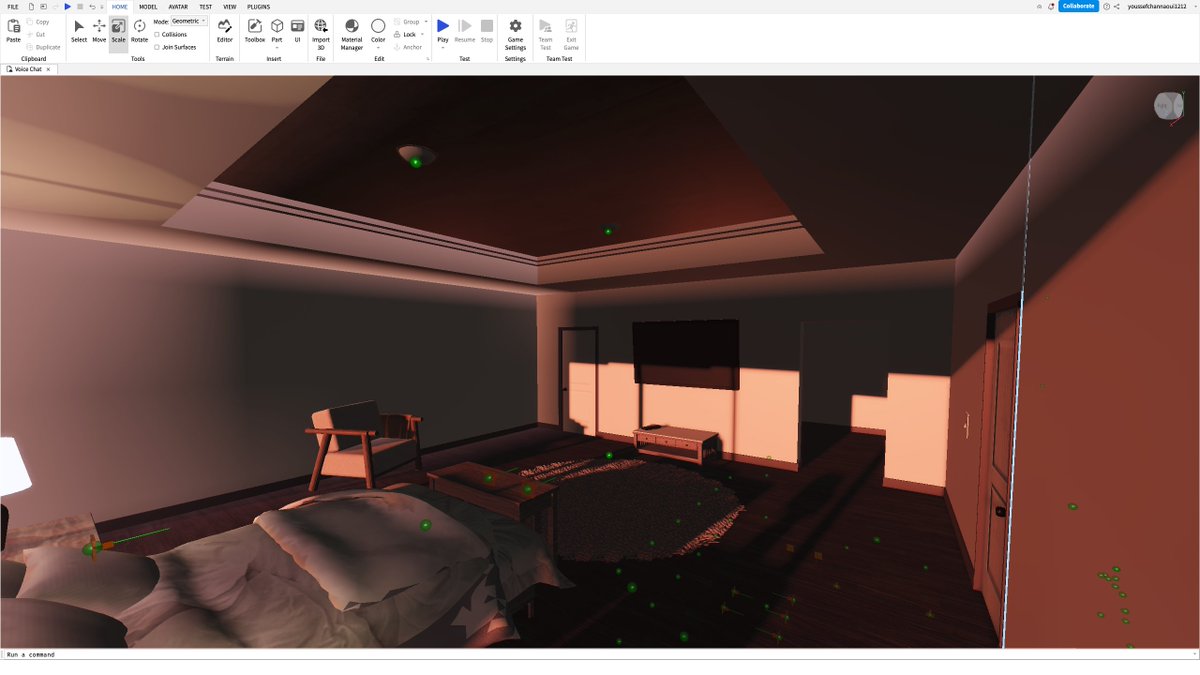
Task: Click the share icon near Collaborate
Action: click(x=1116, y=6)
